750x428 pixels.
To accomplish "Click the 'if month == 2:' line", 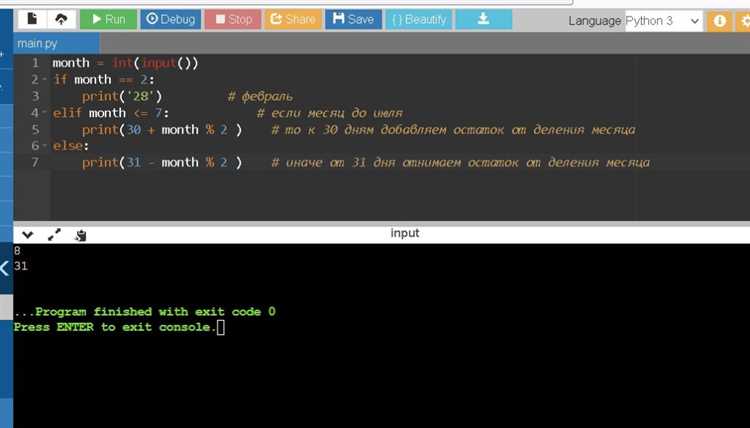I will pos(103,80).
